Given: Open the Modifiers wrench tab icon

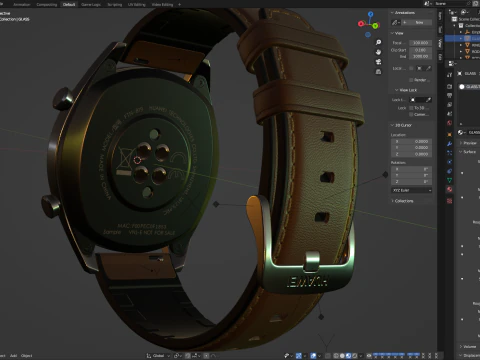Looking at the screenshot, I should [x=450, y=144].
